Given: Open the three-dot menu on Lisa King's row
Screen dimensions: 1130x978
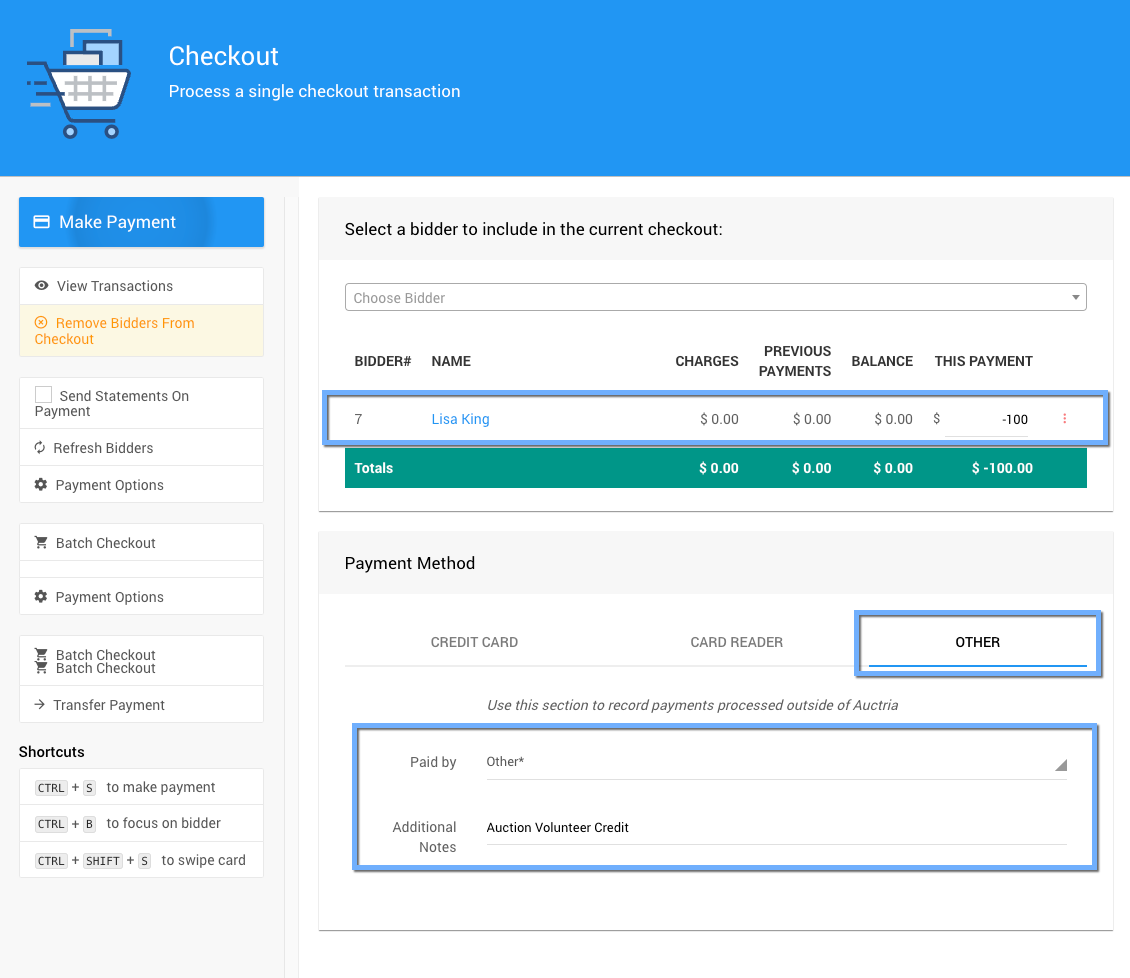Looking at the screenshot, I should [x=1064, y=419].
